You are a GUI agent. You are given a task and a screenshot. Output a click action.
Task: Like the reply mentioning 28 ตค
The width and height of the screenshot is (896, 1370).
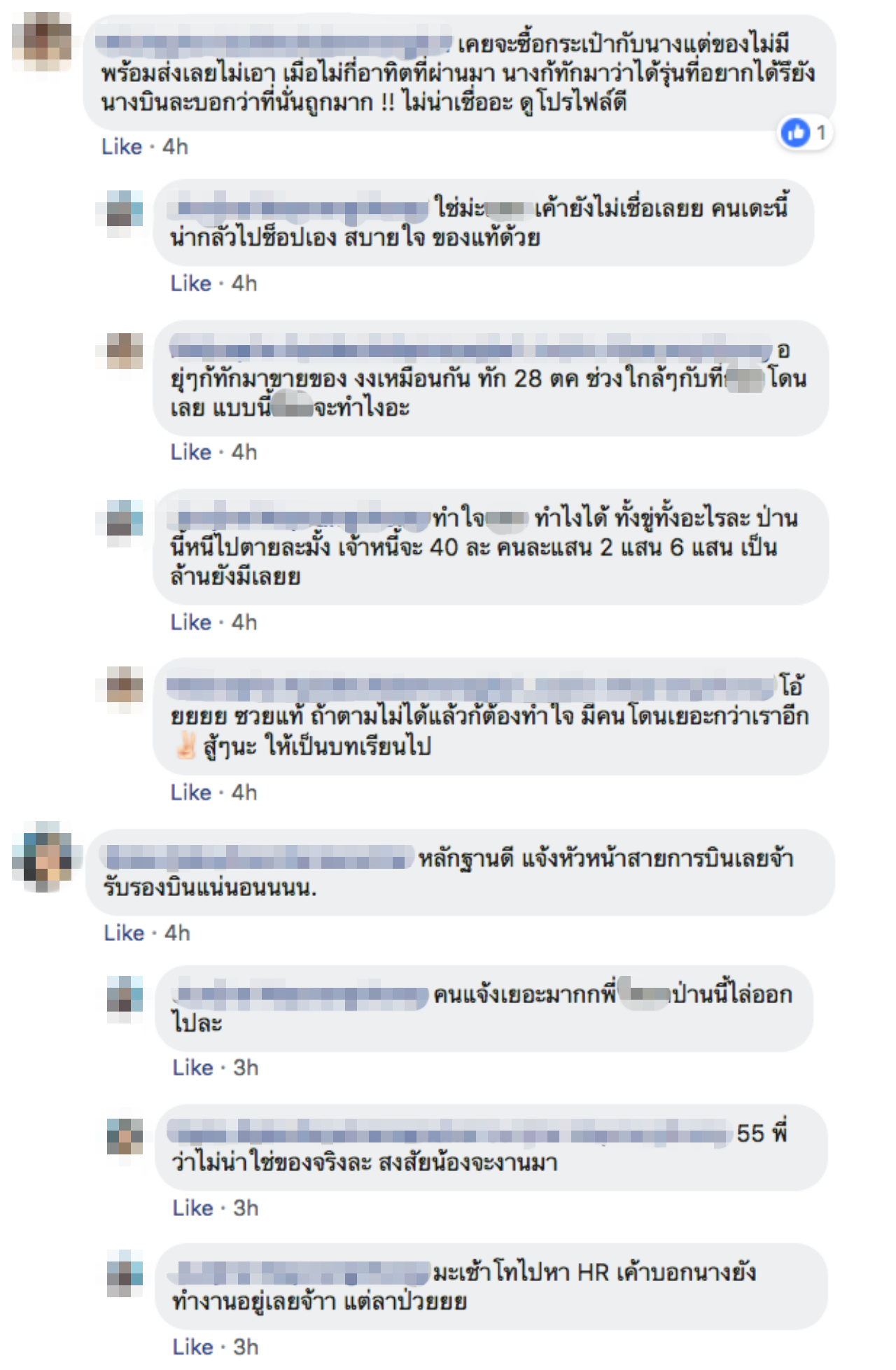pyautogui.click(x=191, y=452)
